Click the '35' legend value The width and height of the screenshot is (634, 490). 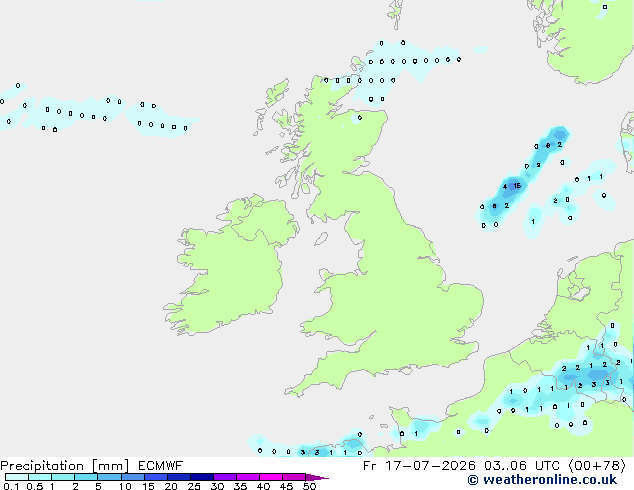click(x=240, y=486)
